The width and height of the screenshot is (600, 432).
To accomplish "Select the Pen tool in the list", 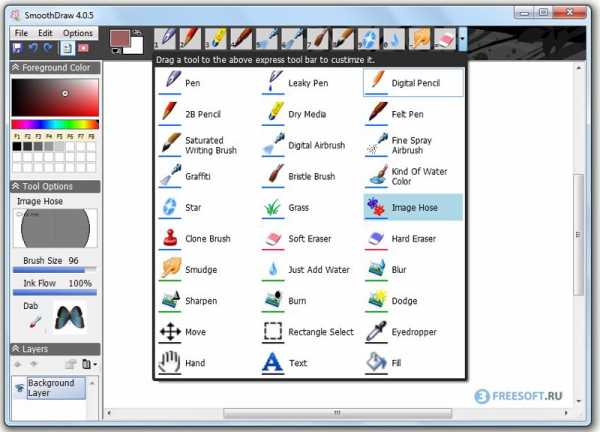I will point(207,83).
